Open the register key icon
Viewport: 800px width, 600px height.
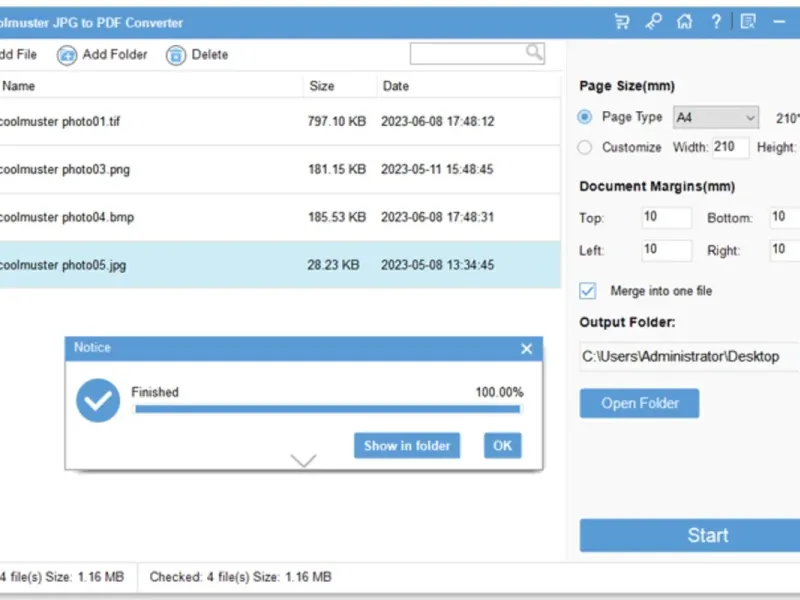click(x=653, y=21)
